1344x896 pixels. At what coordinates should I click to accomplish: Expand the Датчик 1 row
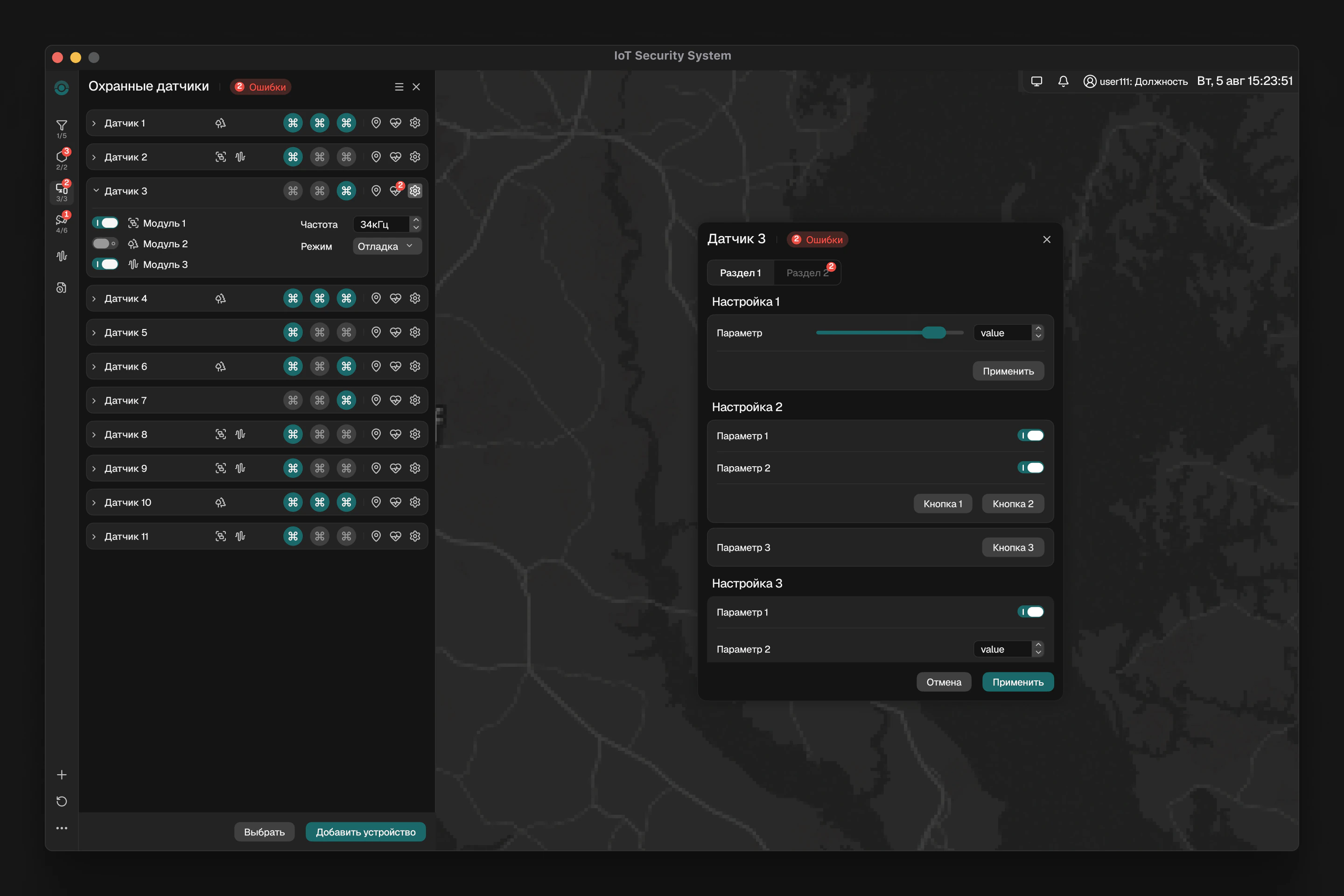click(94, 123)
